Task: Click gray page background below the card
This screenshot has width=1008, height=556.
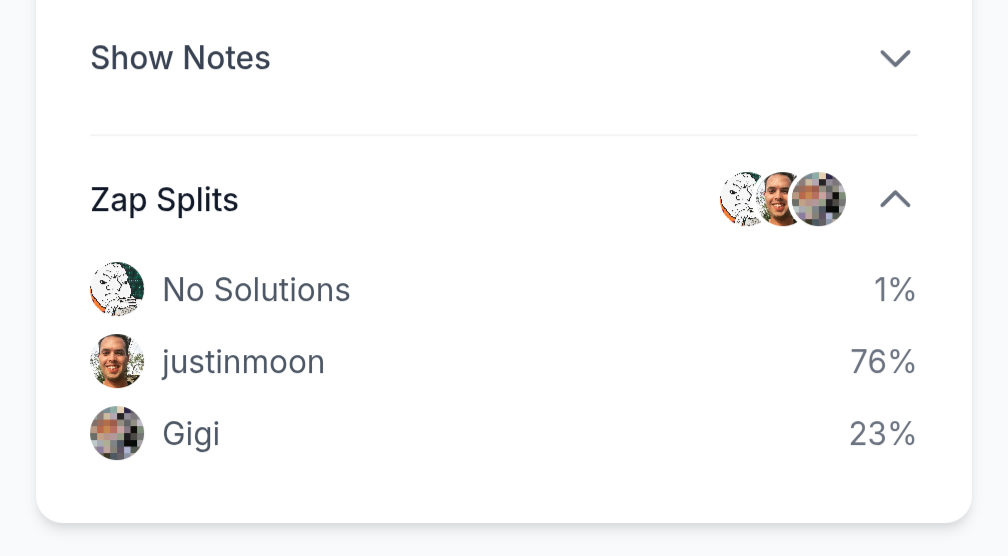Action: point(504,541)
